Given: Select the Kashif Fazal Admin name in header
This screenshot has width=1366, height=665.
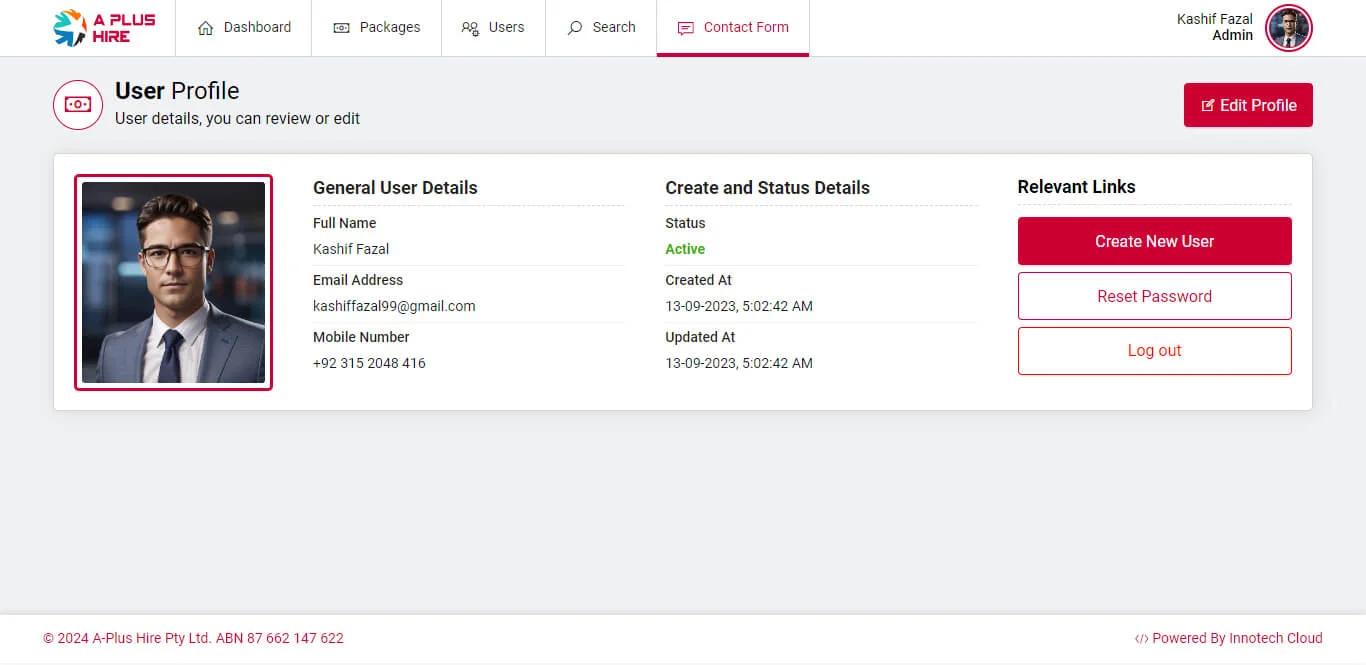Looking at the screenshot, I should (x=1214, y=27).
